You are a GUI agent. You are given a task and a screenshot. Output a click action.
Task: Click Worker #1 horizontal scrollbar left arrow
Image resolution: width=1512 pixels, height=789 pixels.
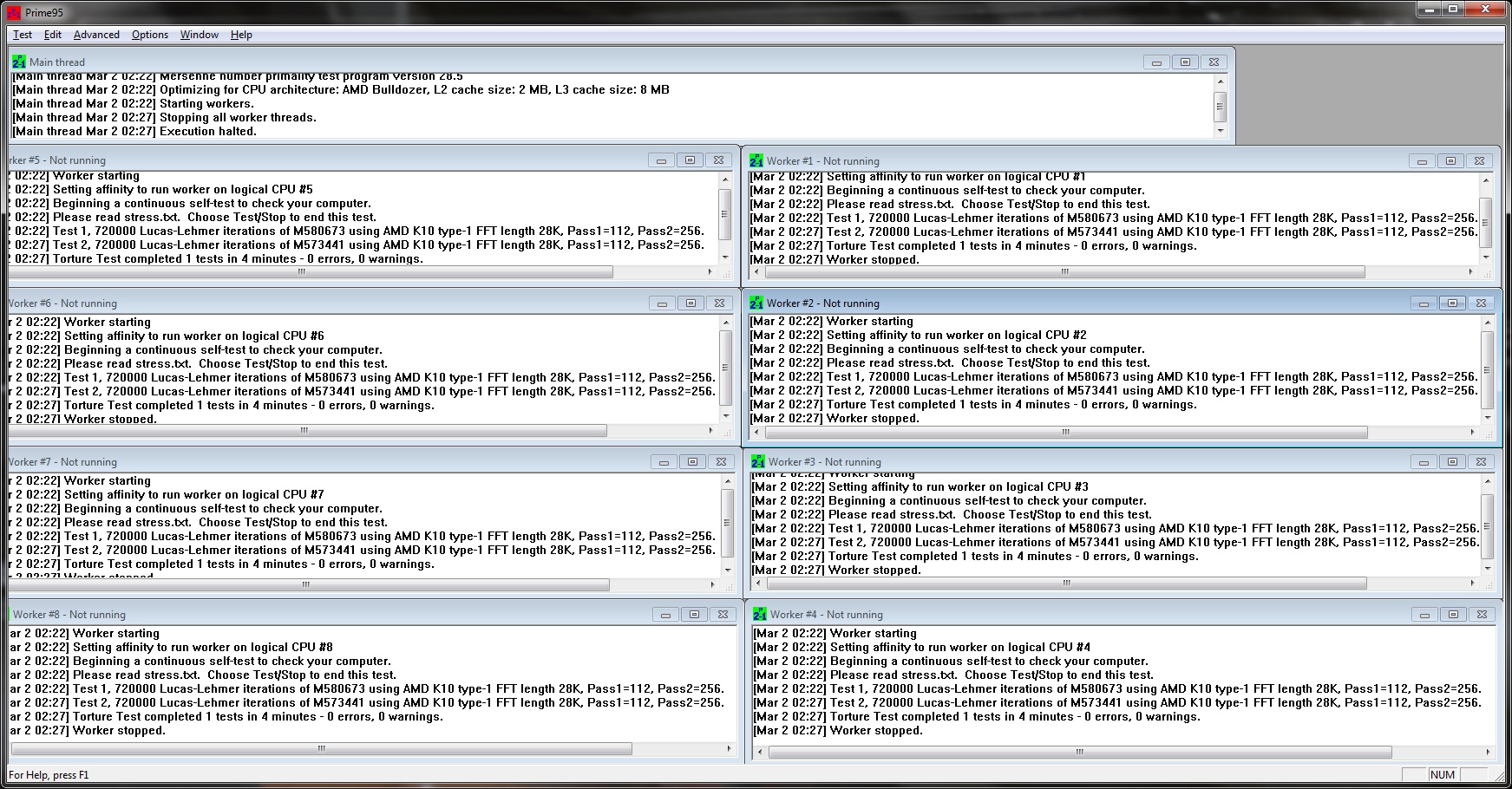coord(757,272)
